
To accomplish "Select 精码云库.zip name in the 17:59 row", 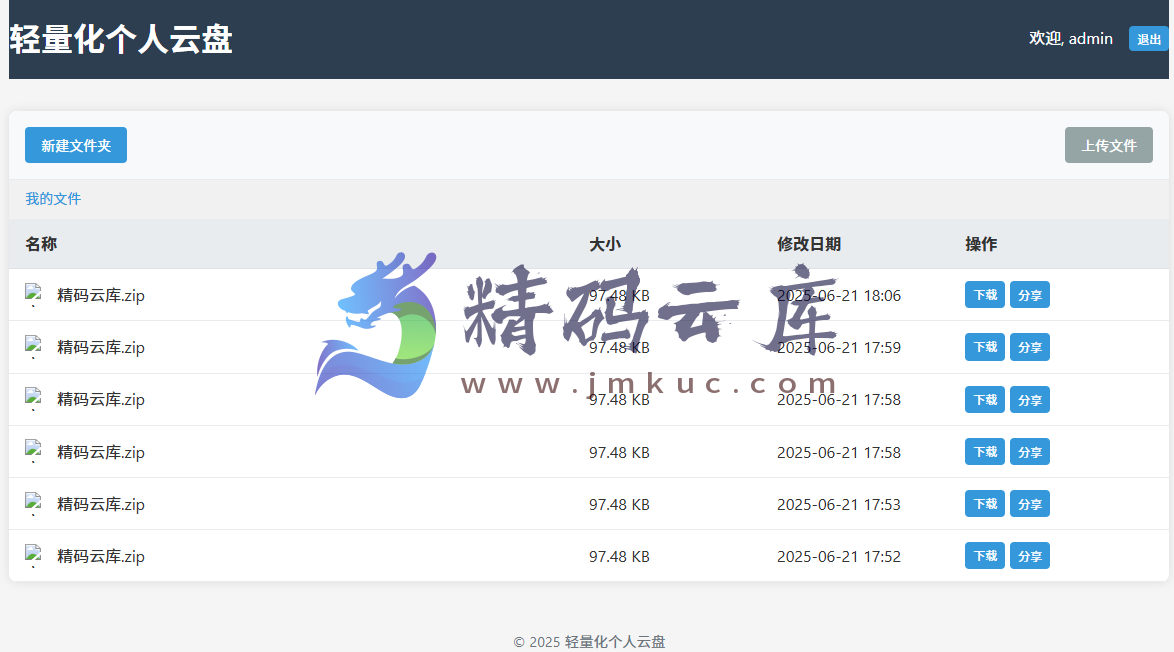I will pyautogui.click(x=101, y=348).
